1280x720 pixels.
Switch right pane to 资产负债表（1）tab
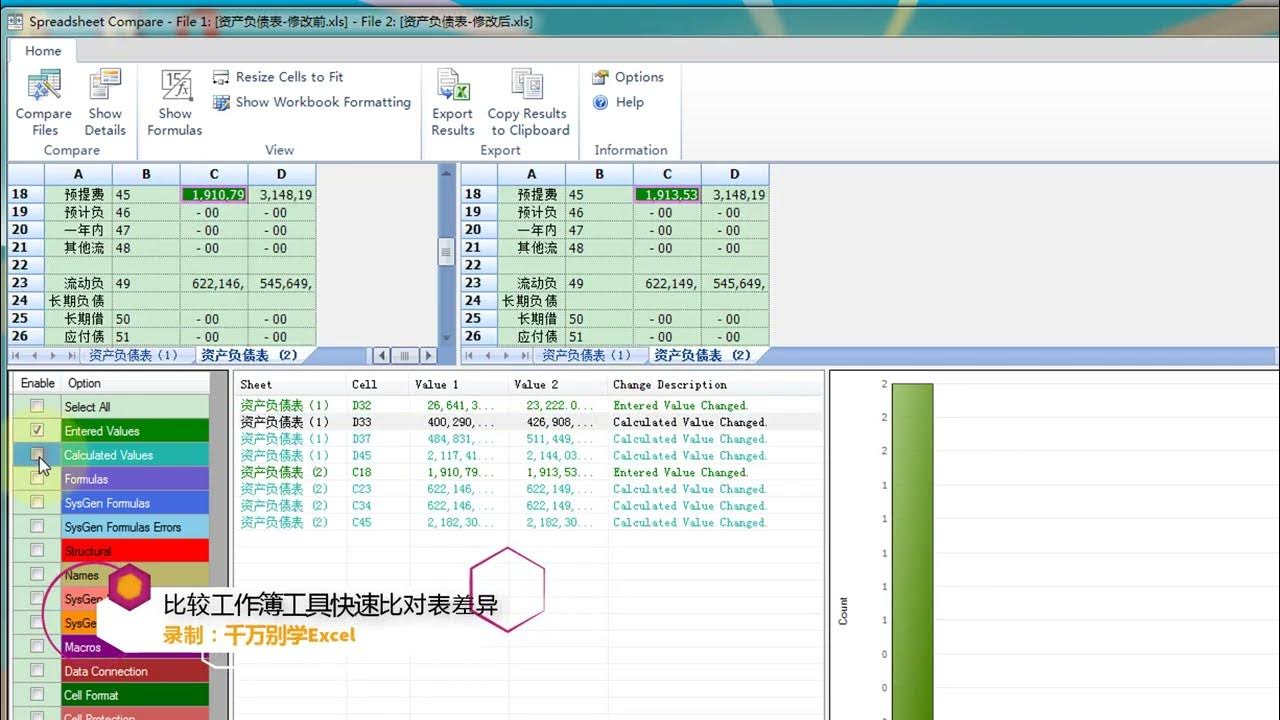(586, 355)
